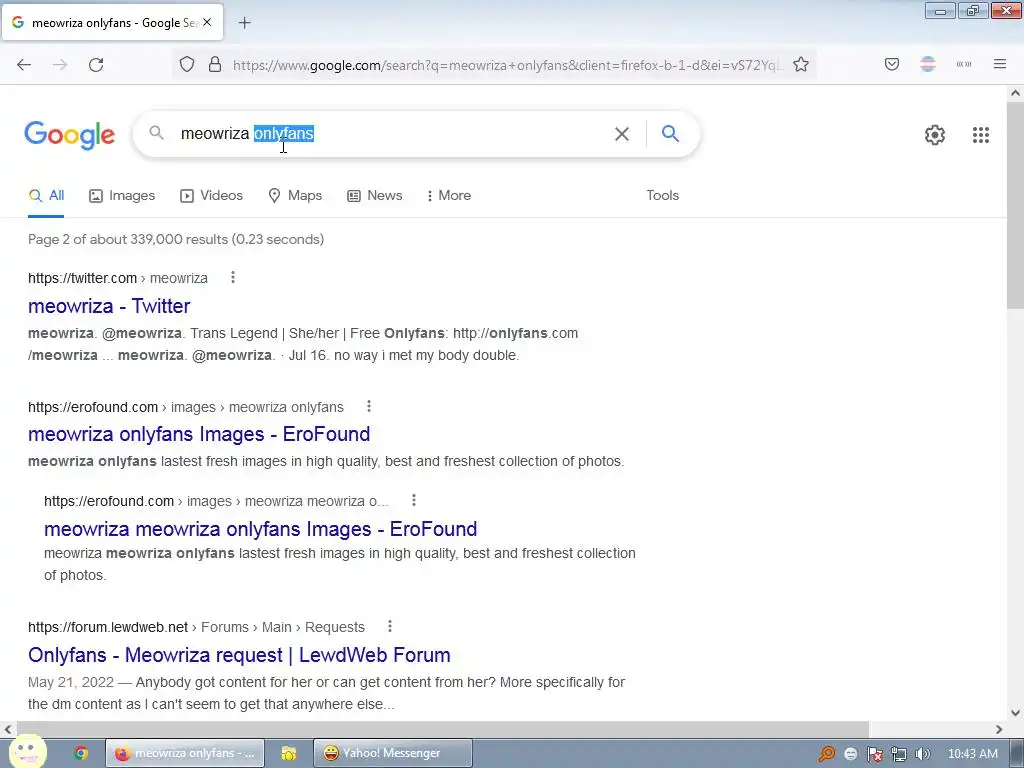This screenshot has width=1024, height=768.
Task: Open options dots for forum.lewdweb.net result
Action: 390,626
